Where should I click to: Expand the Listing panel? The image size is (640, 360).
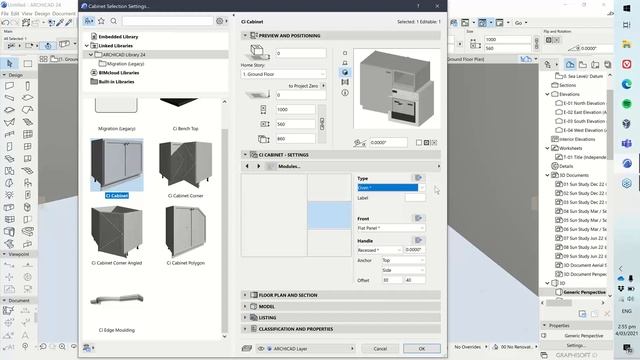[245, 317]
